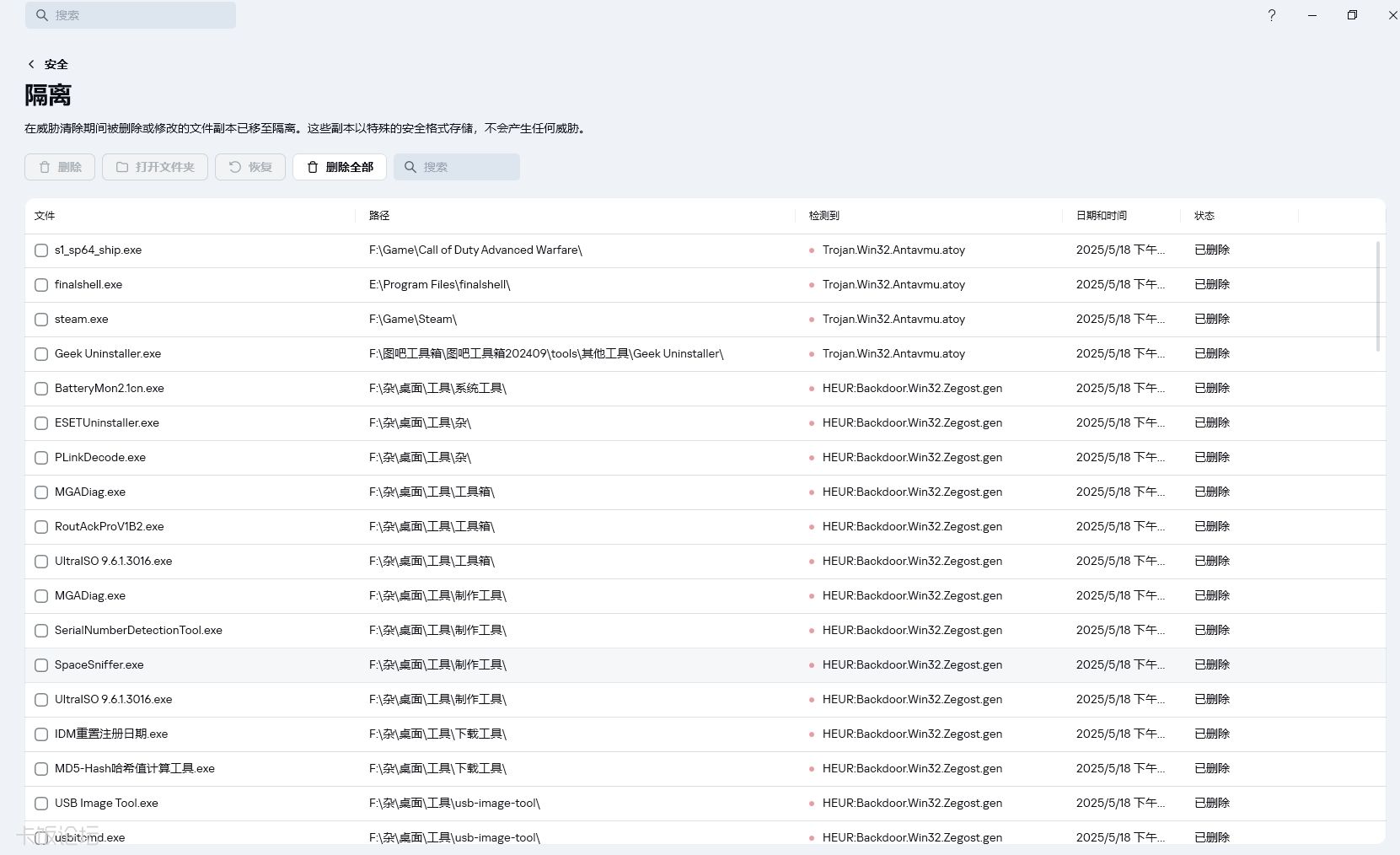Screen dimensions: 1400x855
Task: Click the file name PLinkDecode.exe
Action: pyautogui.click(x=100, y=458)
